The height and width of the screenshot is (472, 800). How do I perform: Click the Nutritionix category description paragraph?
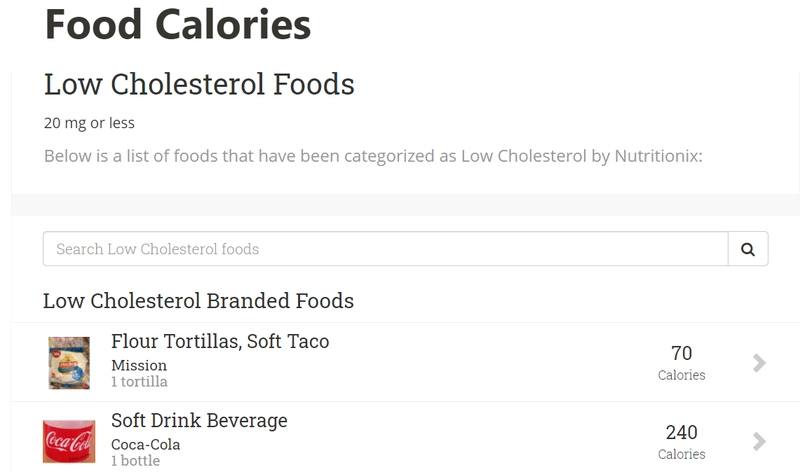(x=373, y=156)
